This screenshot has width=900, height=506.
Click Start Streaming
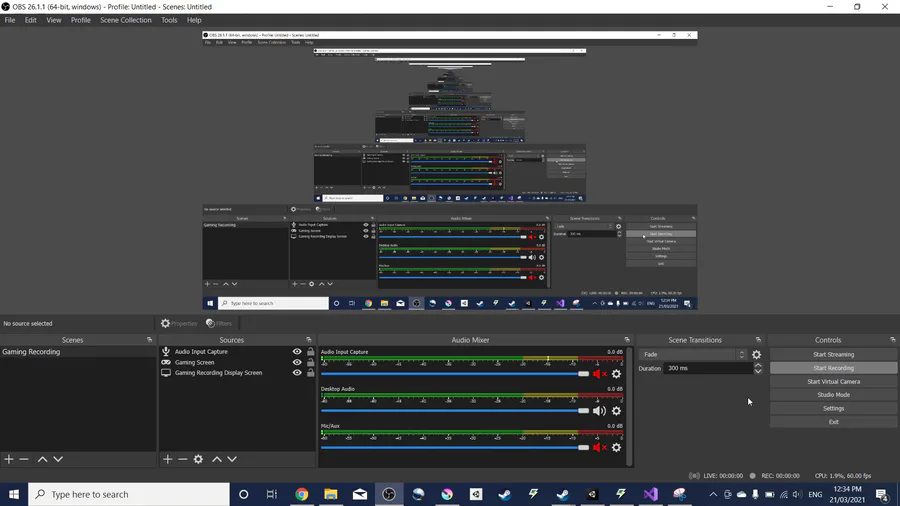pyautogui.click(x=833, y=355)
